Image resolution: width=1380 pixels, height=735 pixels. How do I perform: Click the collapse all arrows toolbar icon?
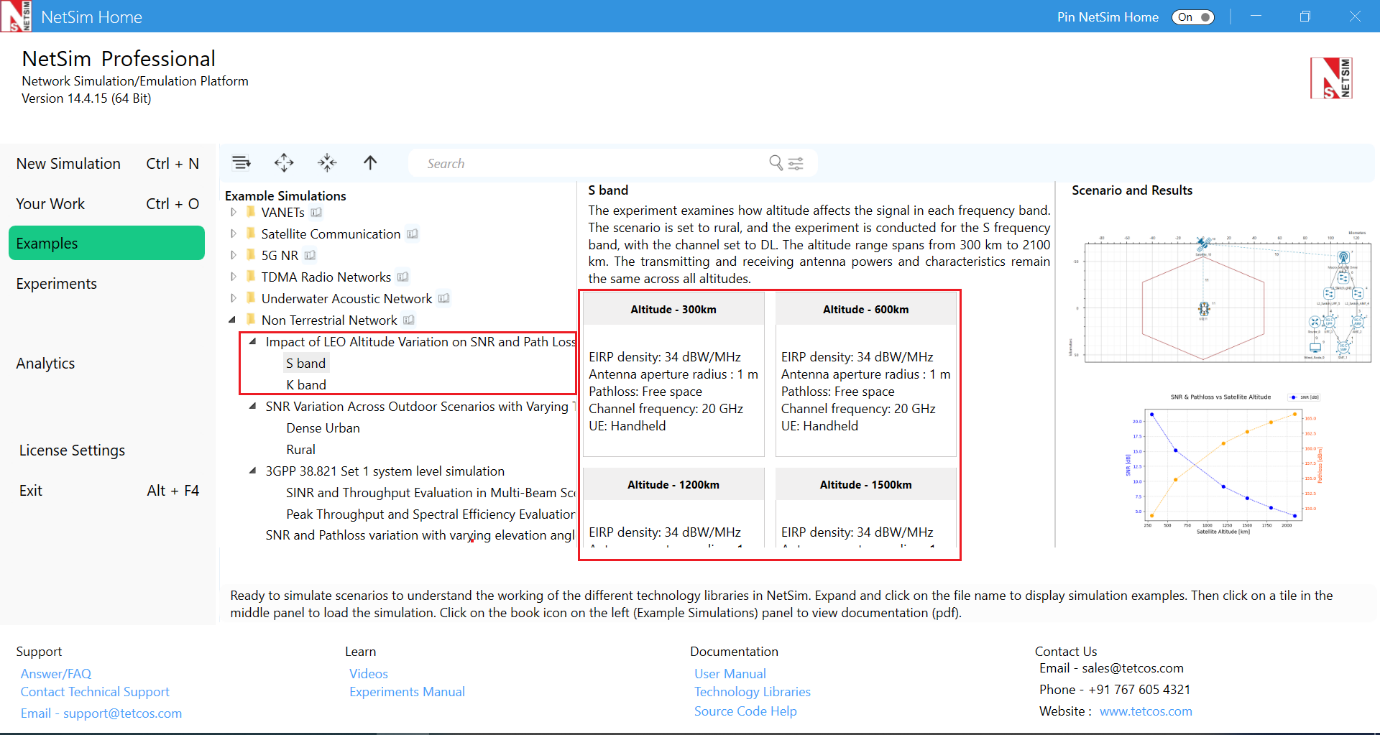(x=327, y=163)
